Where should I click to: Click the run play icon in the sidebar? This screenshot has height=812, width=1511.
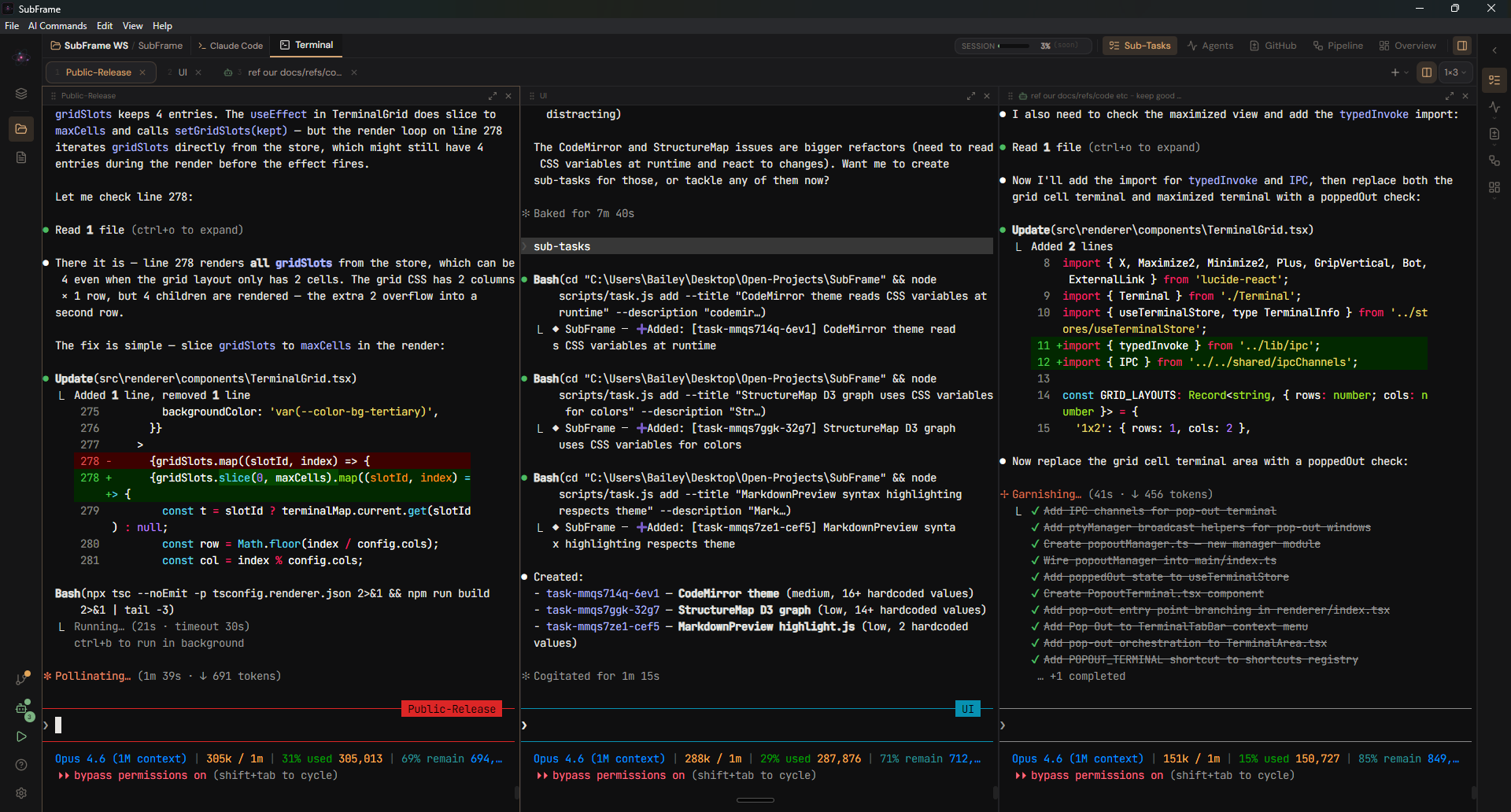click(x=21, y=737)
